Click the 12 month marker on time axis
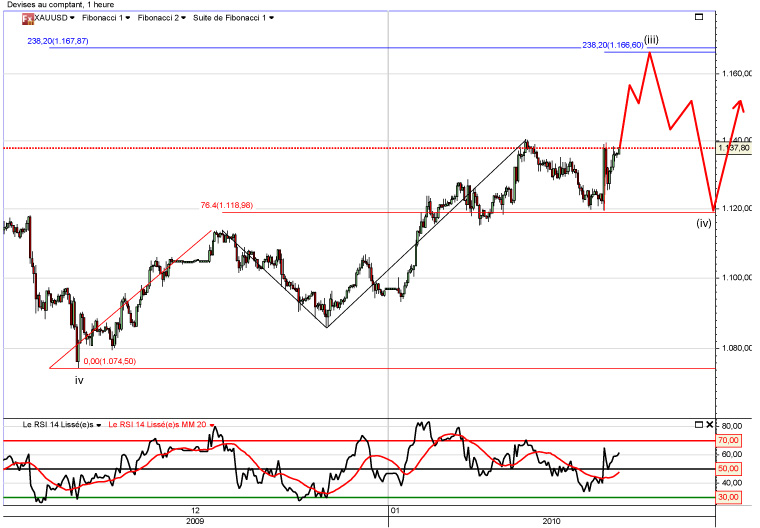Viewport: 760px width, 528px height. point(195,510)
